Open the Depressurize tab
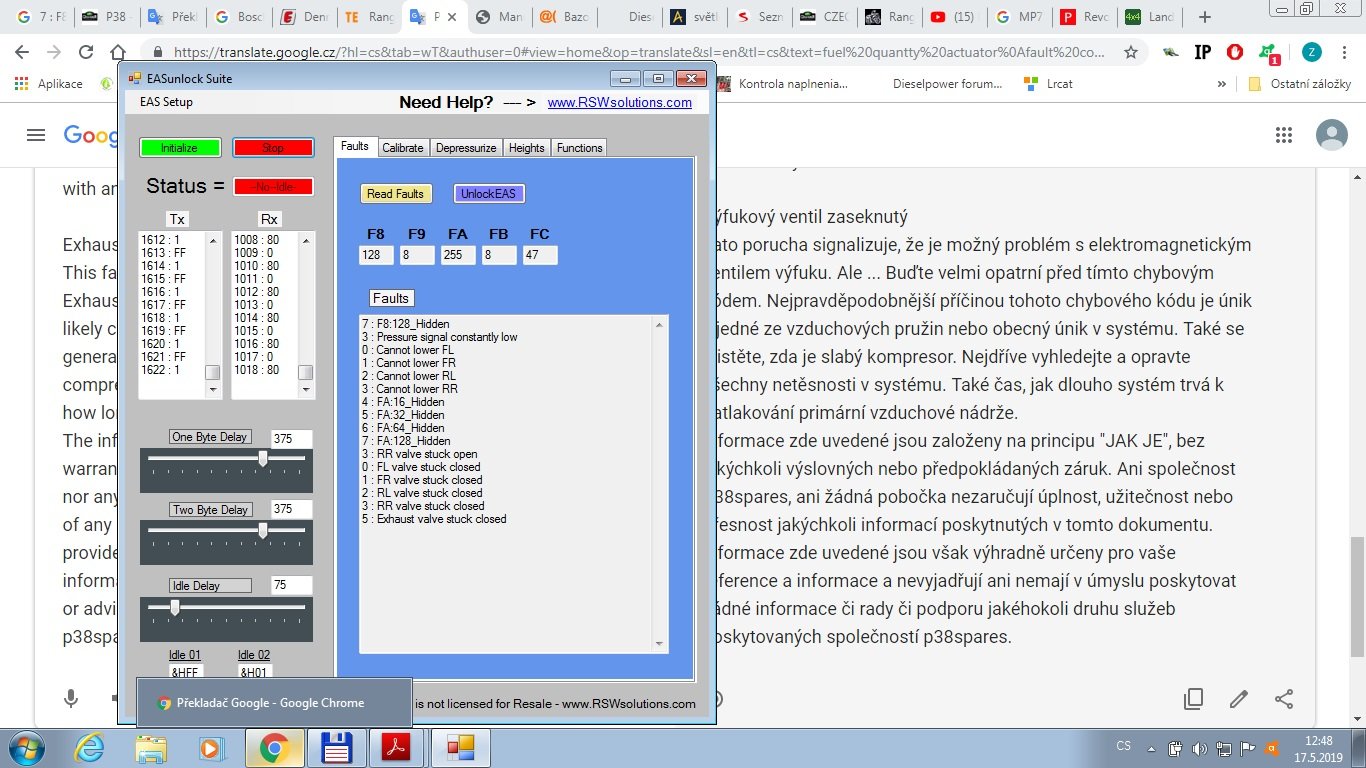Screen dimensions: 1366x768 coord(466,148)
